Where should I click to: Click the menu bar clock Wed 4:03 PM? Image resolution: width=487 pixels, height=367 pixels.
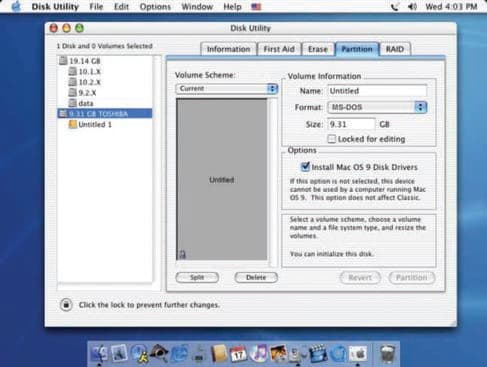451,7
